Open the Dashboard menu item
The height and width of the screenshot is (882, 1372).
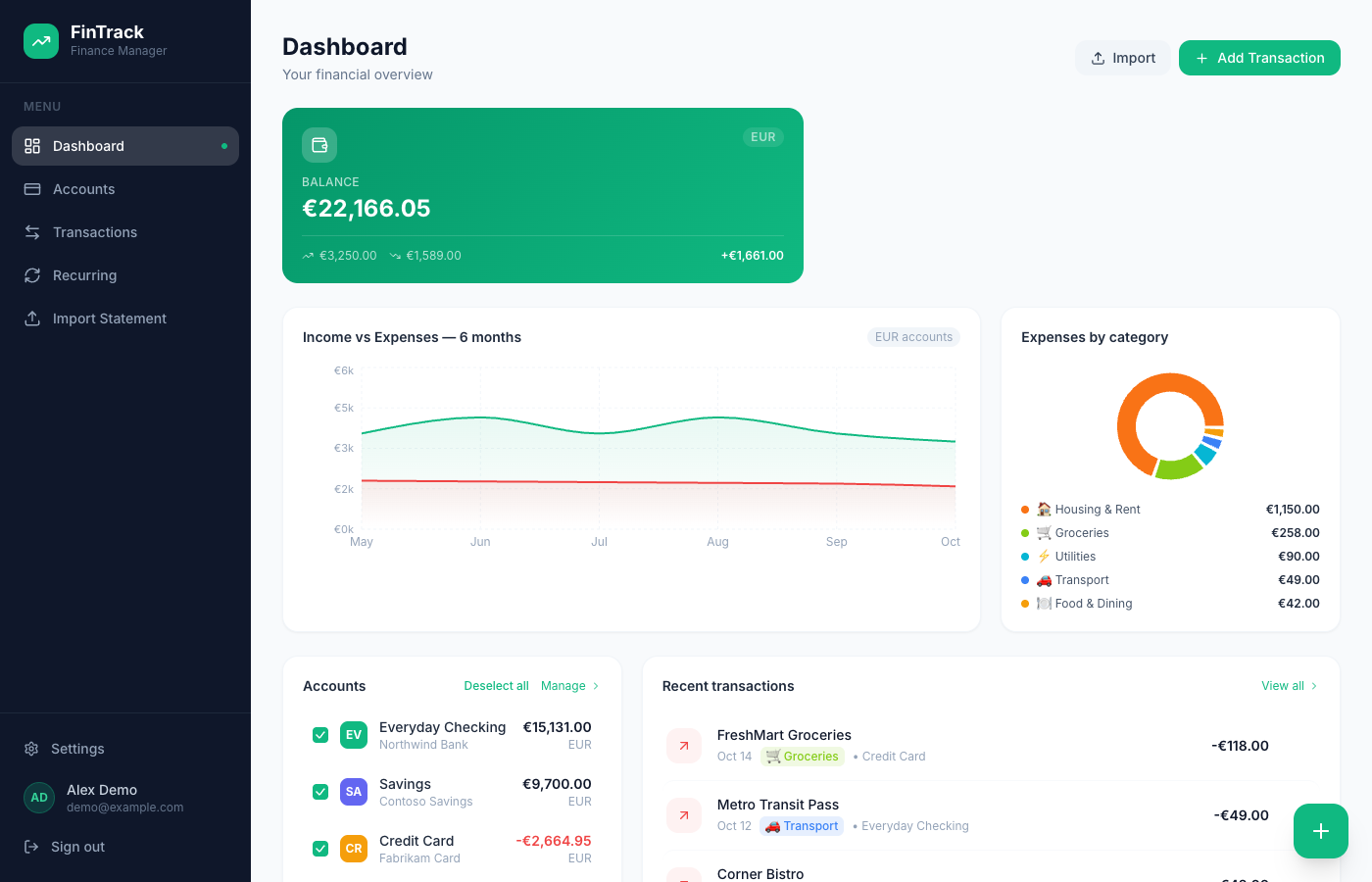click(125, 146)
